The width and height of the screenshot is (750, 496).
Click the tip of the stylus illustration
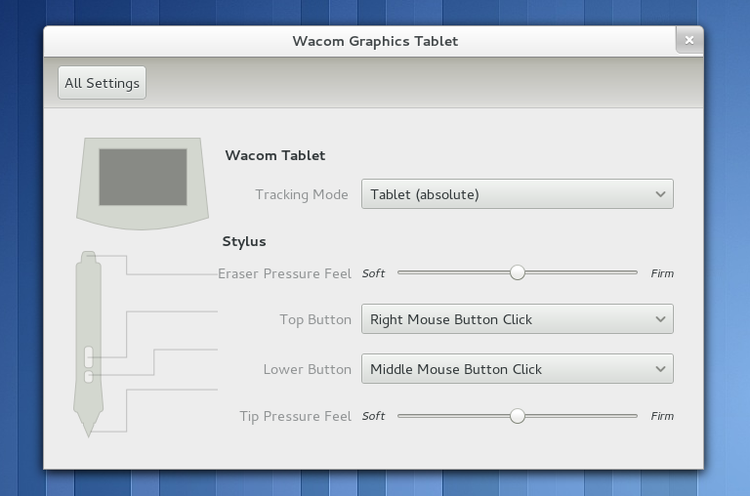[89, 428]
